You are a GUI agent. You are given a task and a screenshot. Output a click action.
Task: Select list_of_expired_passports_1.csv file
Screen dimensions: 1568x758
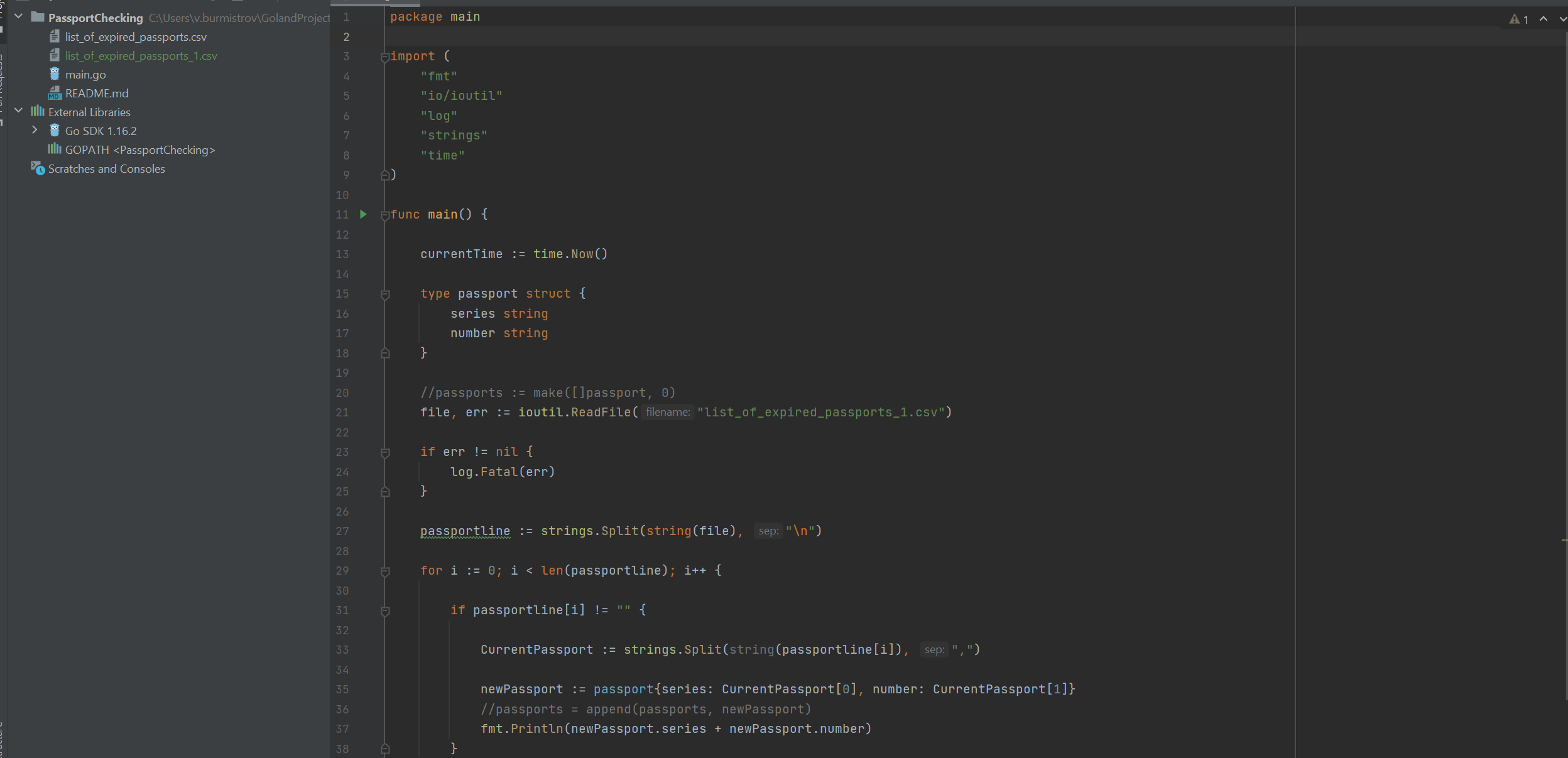tap(141, 56)
